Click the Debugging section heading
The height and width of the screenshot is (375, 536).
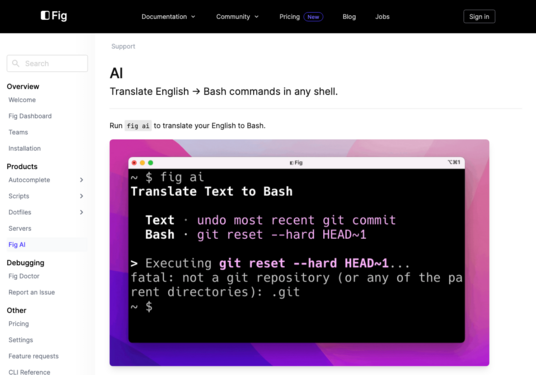[x=26, y=263]
